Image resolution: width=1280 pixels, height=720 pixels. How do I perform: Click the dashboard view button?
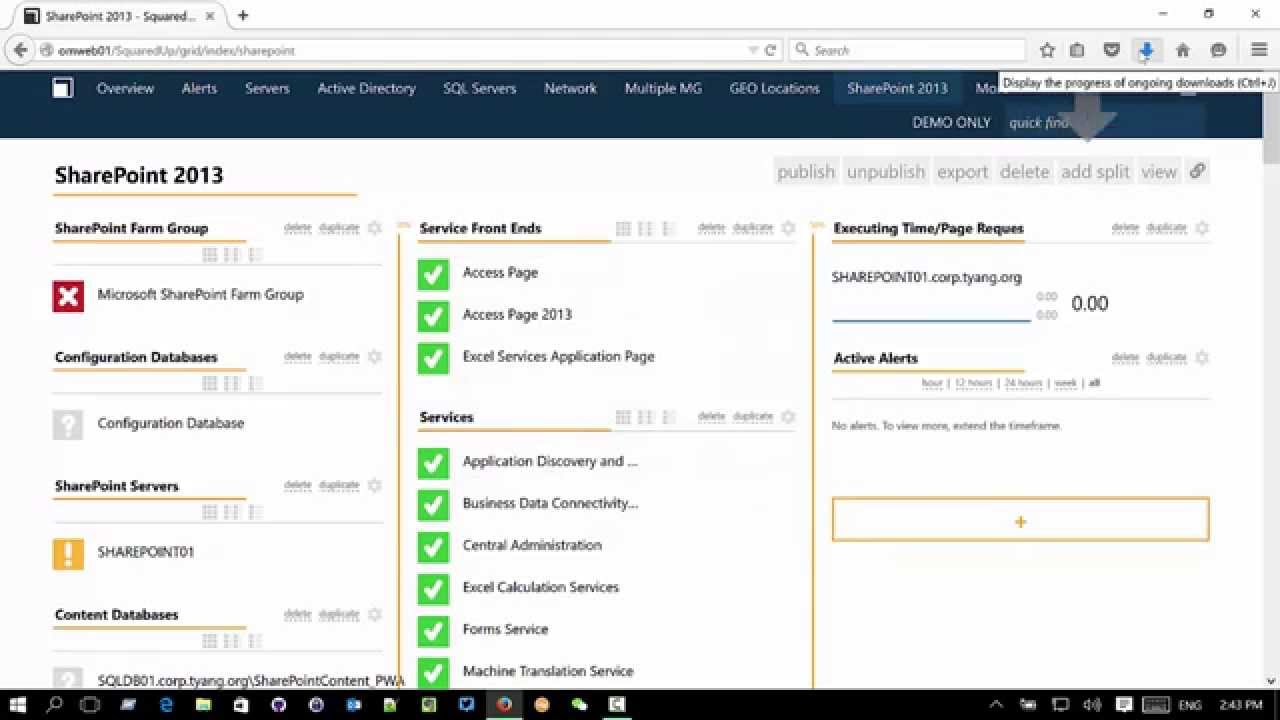pyautogui.click(x=1159, y=171)
